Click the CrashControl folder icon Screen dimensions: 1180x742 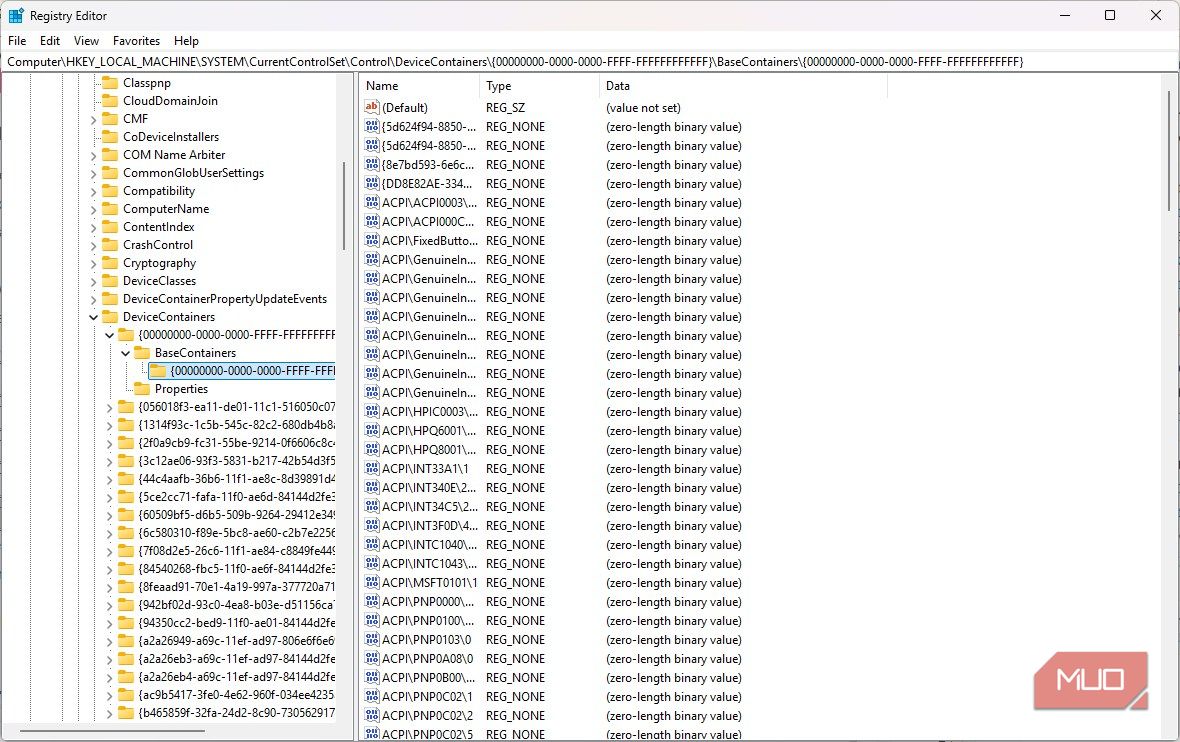[x=110, y=245]
